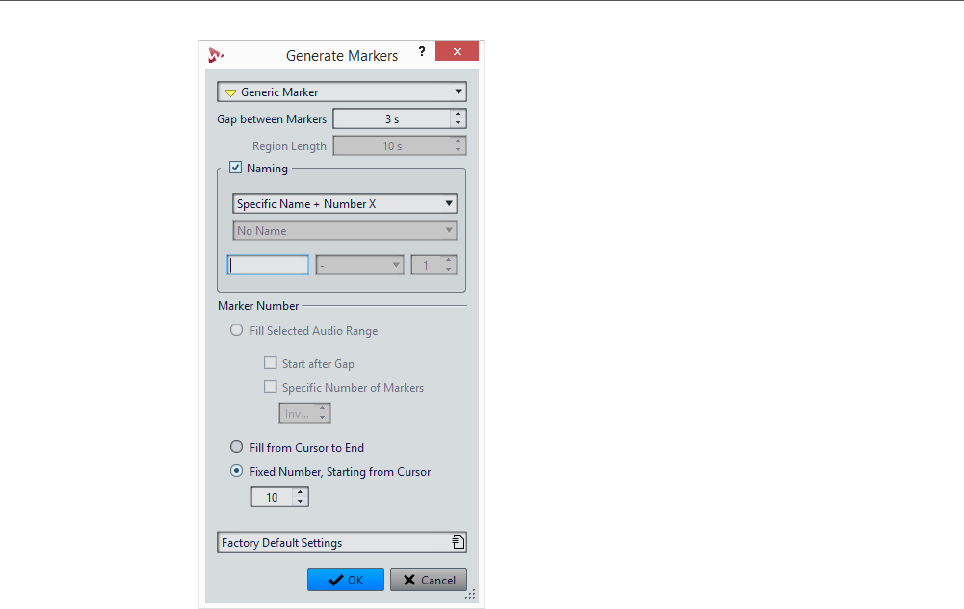Click the Region Length label
Screen dimensions: 964x609
click(289, 146)
